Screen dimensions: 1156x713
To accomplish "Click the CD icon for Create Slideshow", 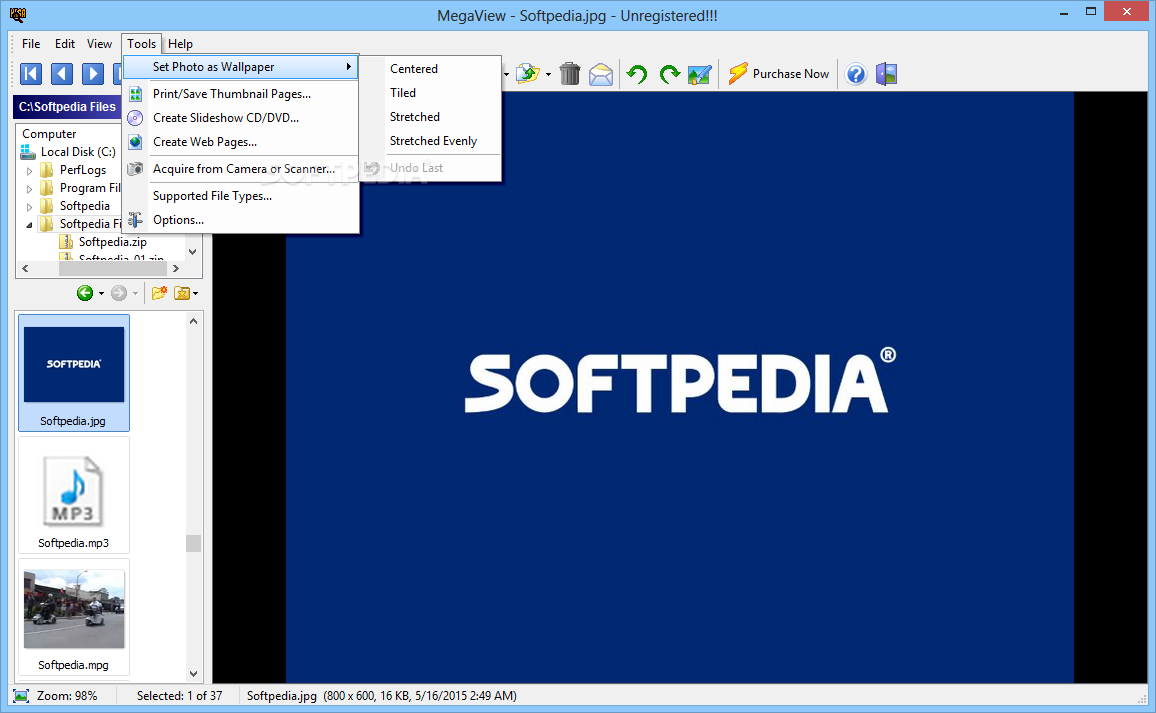I will click(135, 118).
